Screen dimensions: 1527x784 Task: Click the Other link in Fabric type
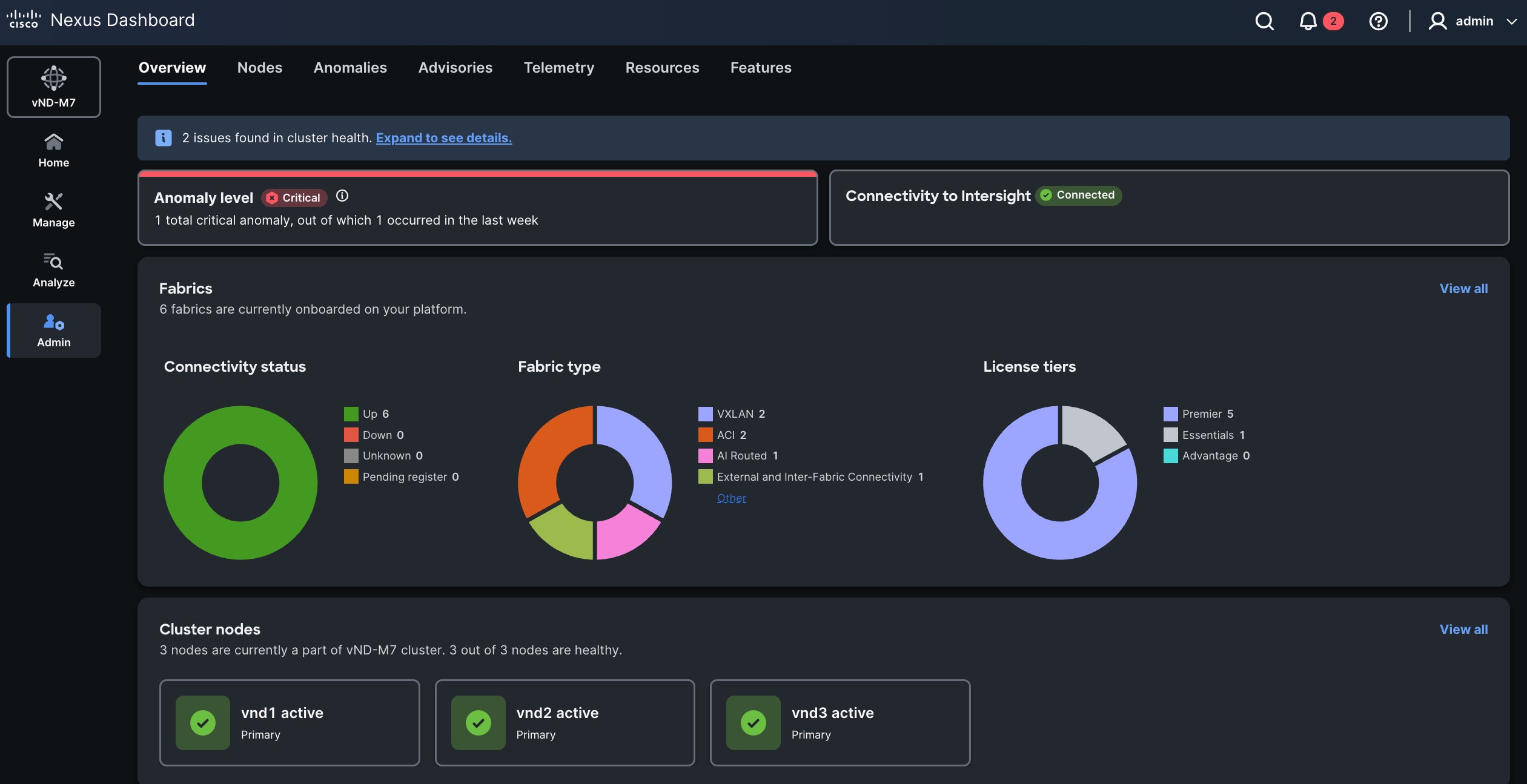click(732, 498)
